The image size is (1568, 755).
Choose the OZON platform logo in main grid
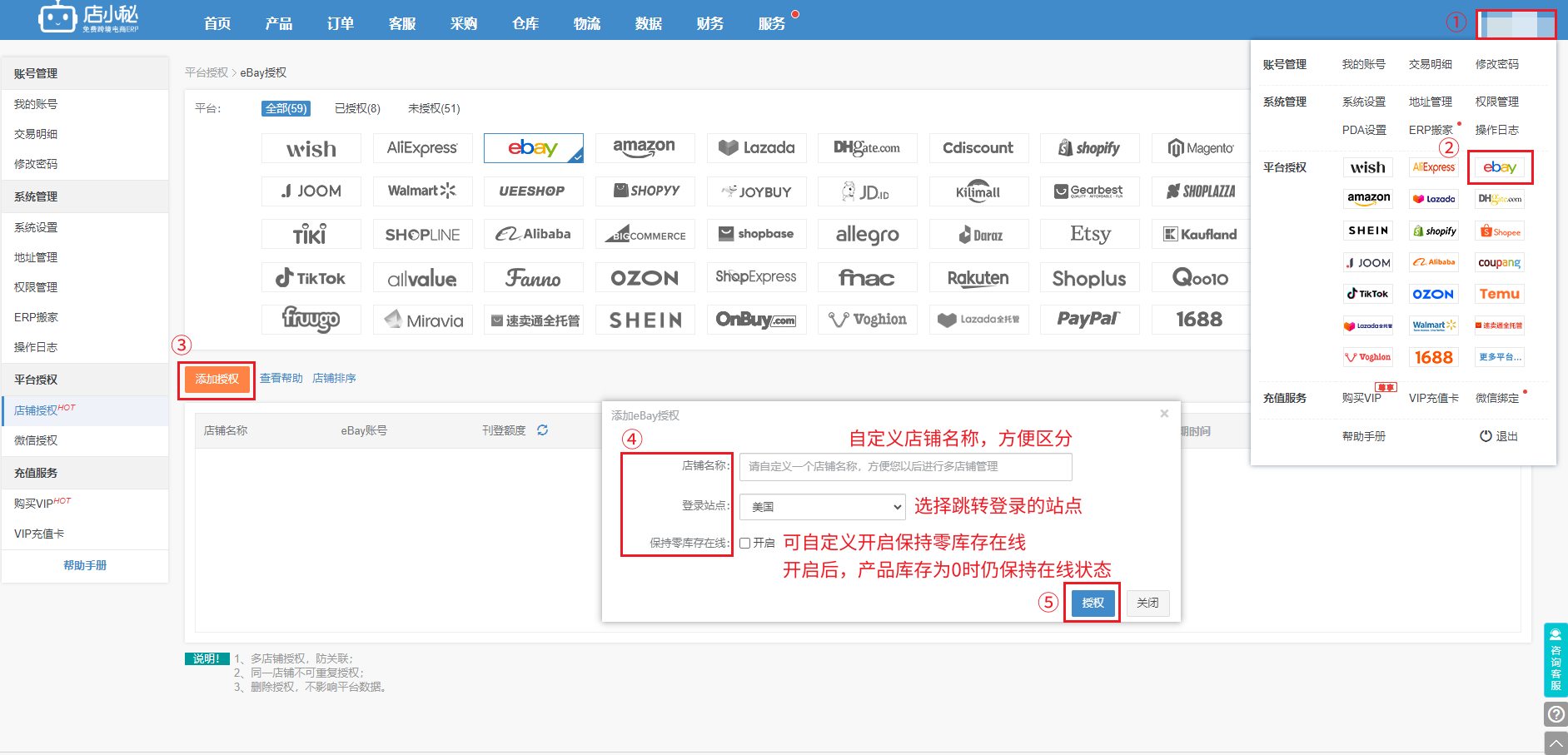pyautogui.click(x=645, y=277)
